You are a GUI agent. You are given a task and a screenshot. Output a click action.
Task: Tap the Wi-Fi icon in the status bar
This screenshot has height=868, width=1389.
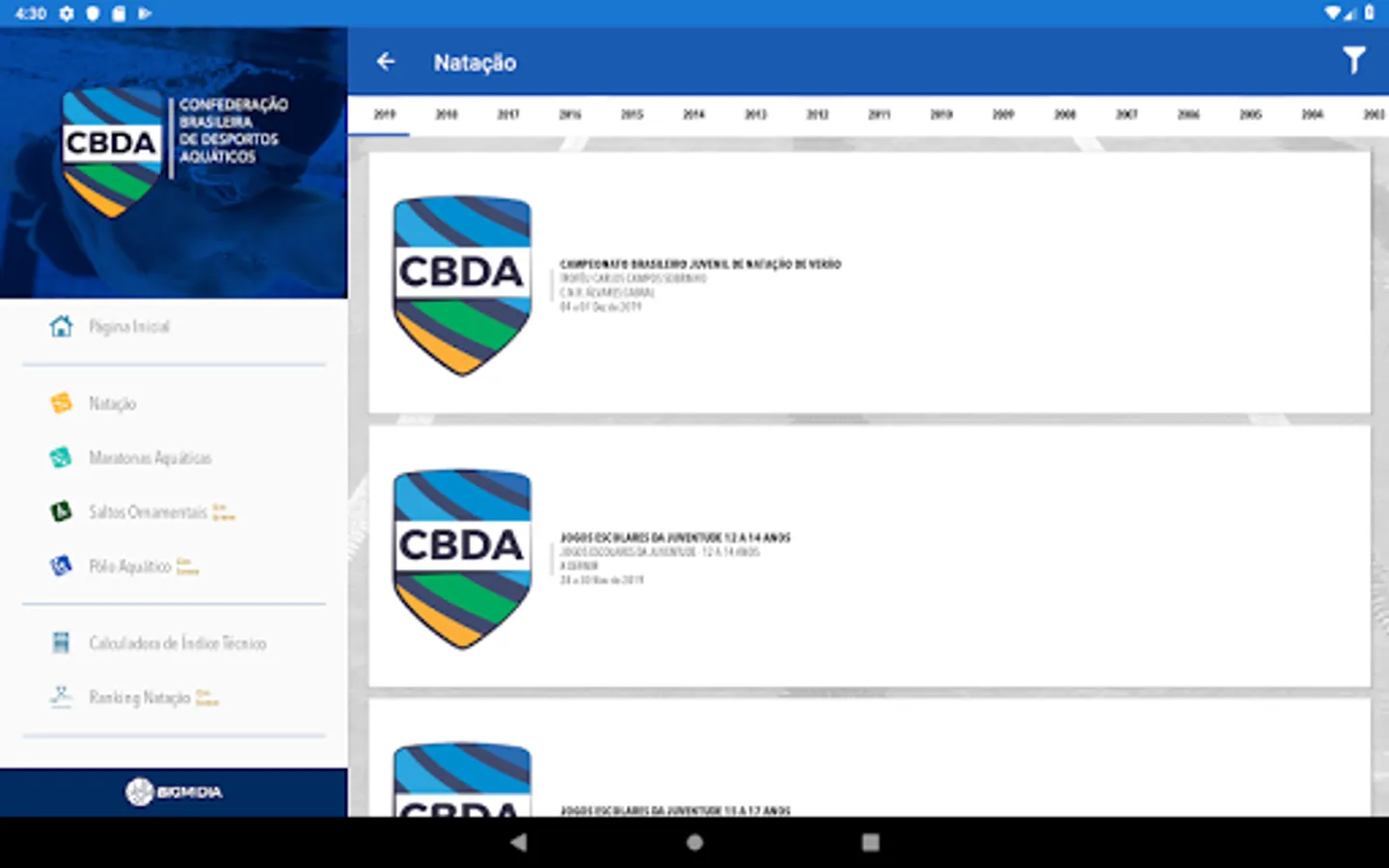point(1333,14)
